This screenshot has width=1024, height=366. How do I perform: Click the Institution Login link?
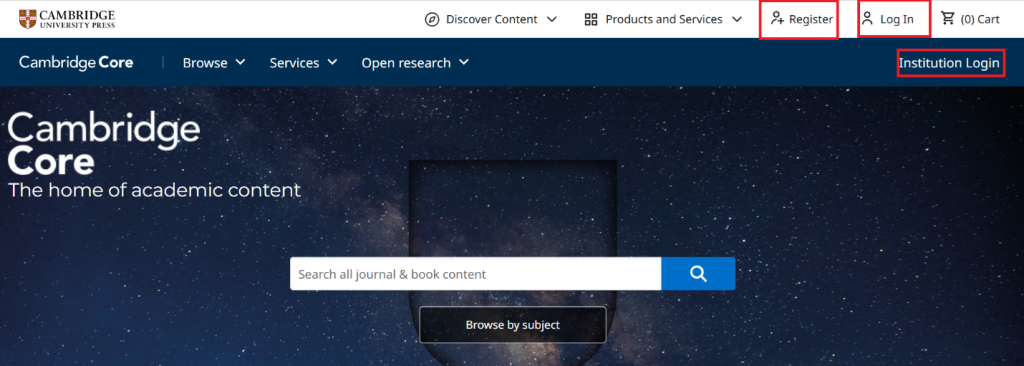949,63
